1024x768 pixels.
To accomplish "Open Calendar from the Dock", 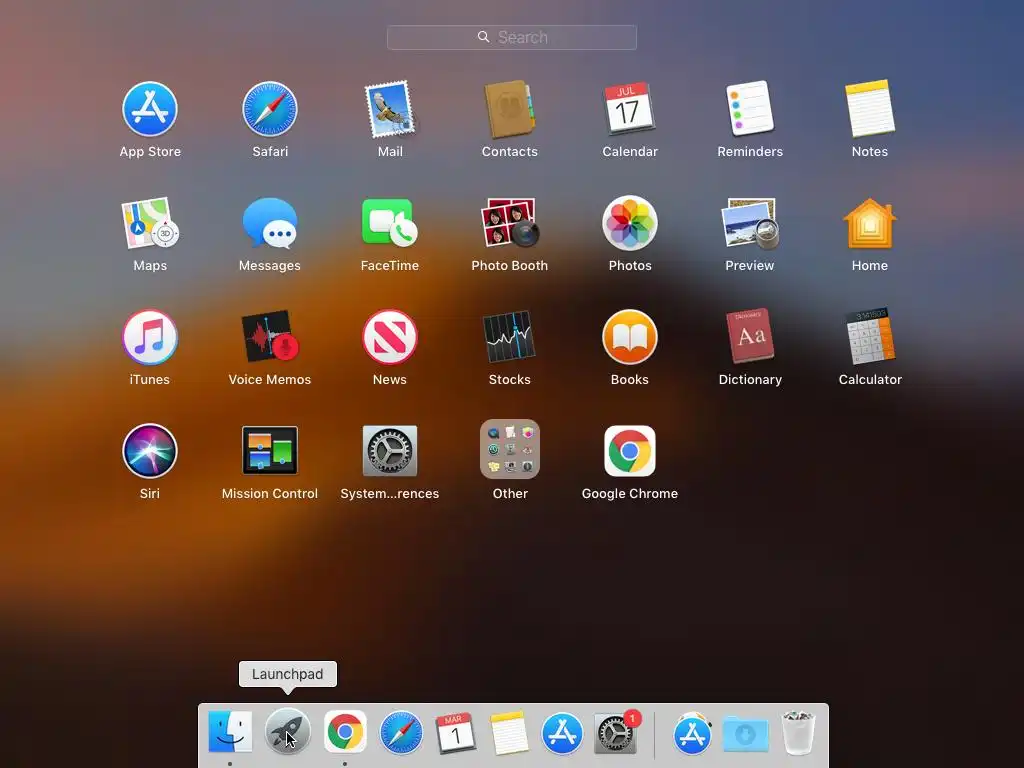I will click(x=455, y=733).
